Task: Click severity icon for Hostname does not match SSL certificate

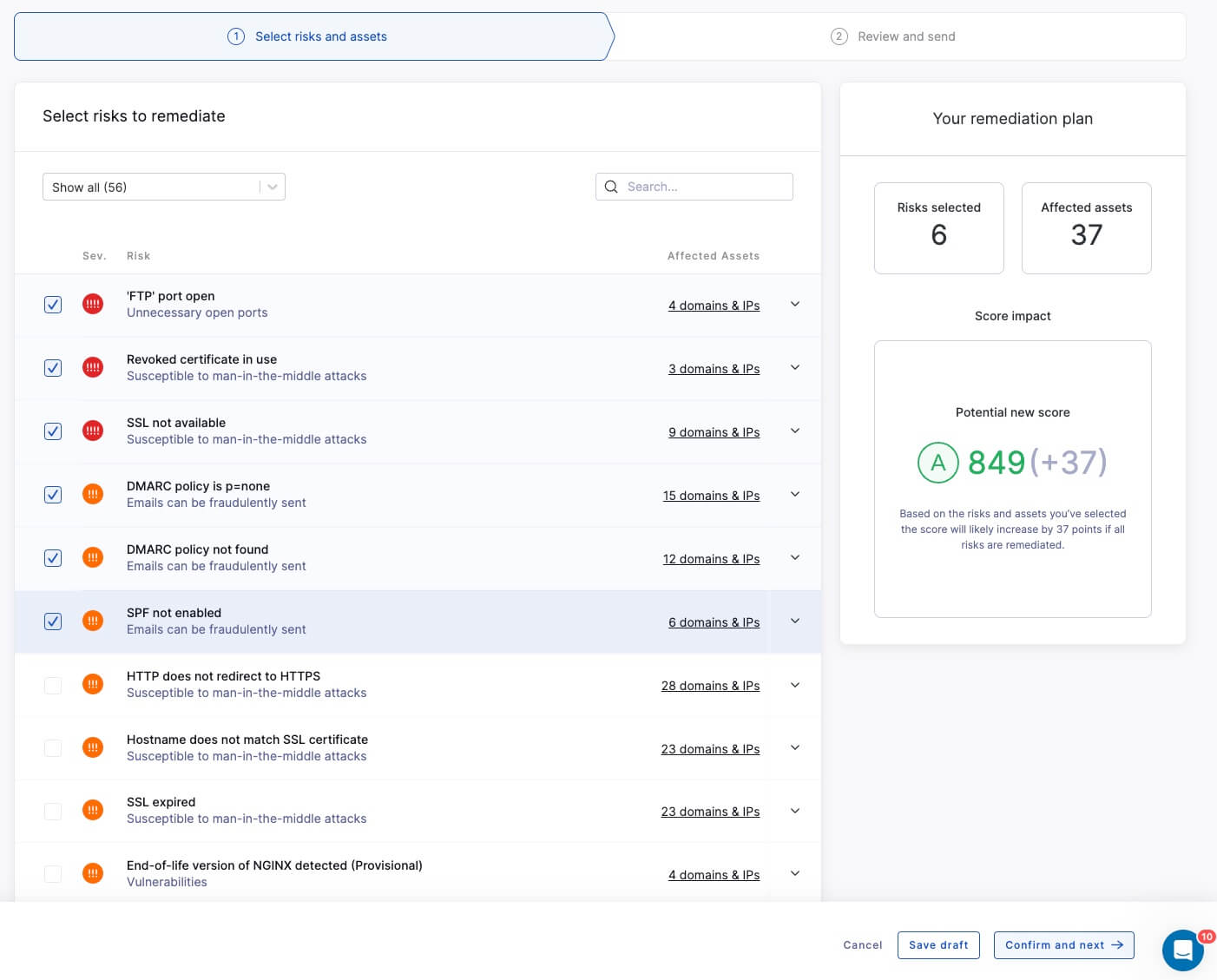Action: tap(93, 747)
